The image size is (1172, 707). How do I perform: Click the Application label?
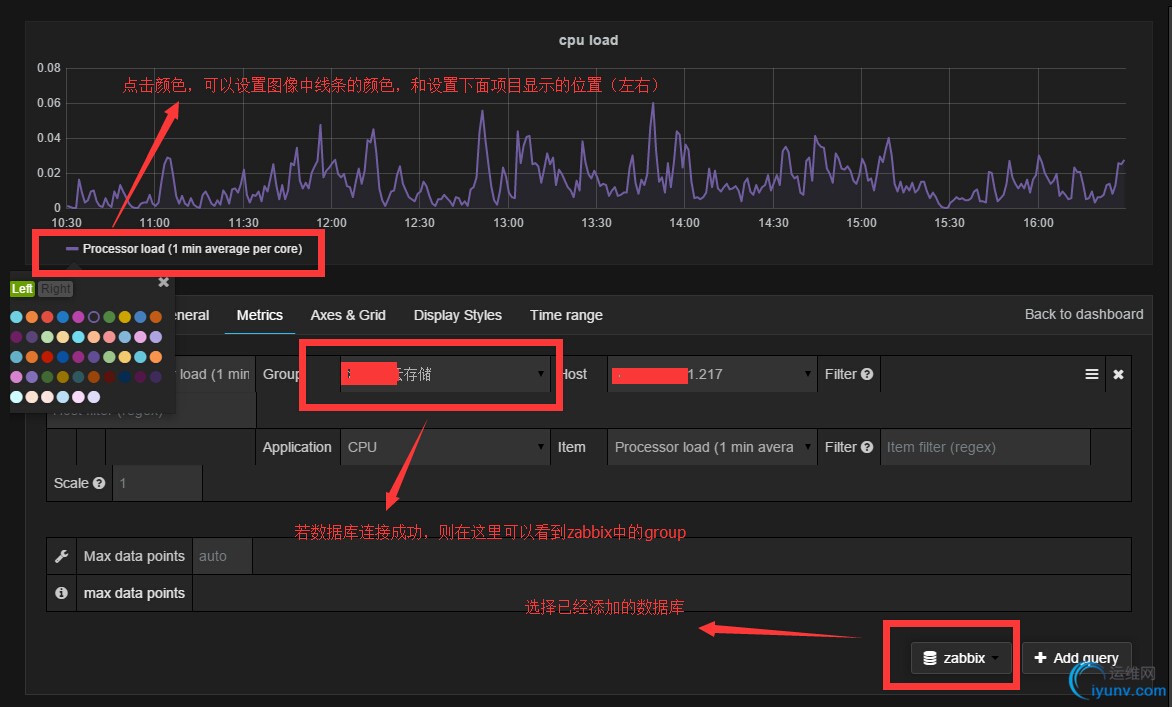tap(297, 447)
